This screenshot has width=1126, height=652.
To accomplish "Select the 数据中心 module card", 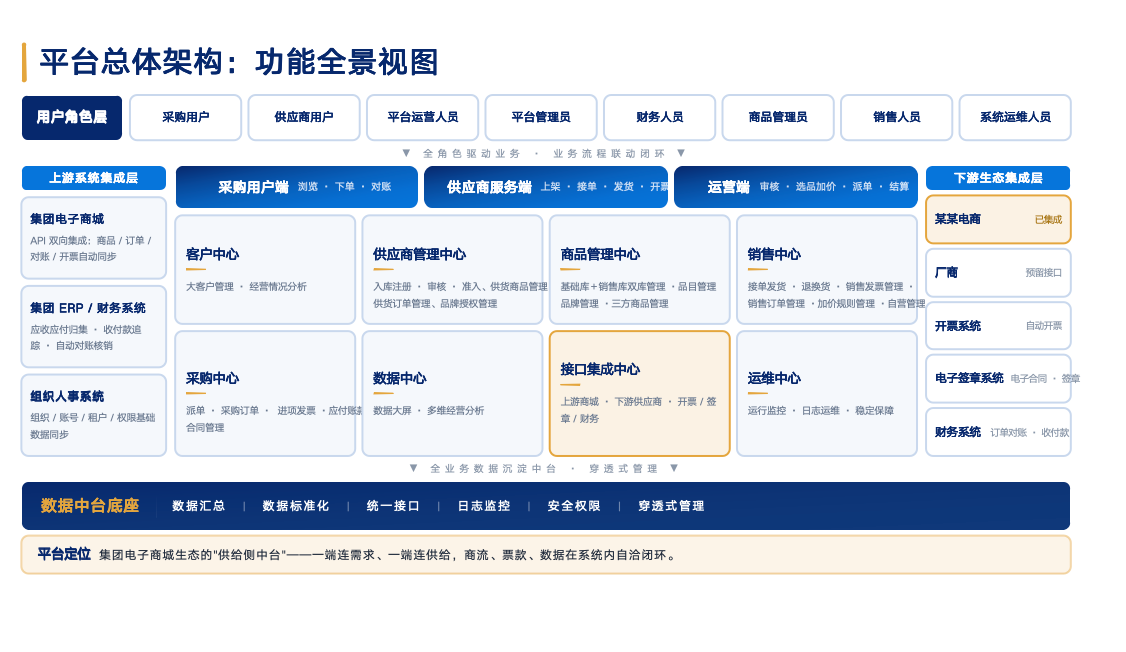I will (452, 393).
